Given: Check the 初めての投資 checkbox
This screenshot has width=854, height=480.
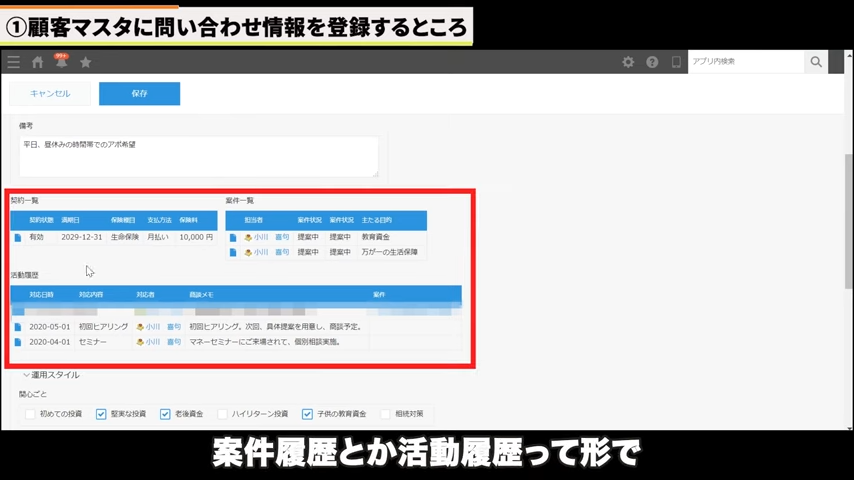Looking at the screenshot, I should click(30, 414).
